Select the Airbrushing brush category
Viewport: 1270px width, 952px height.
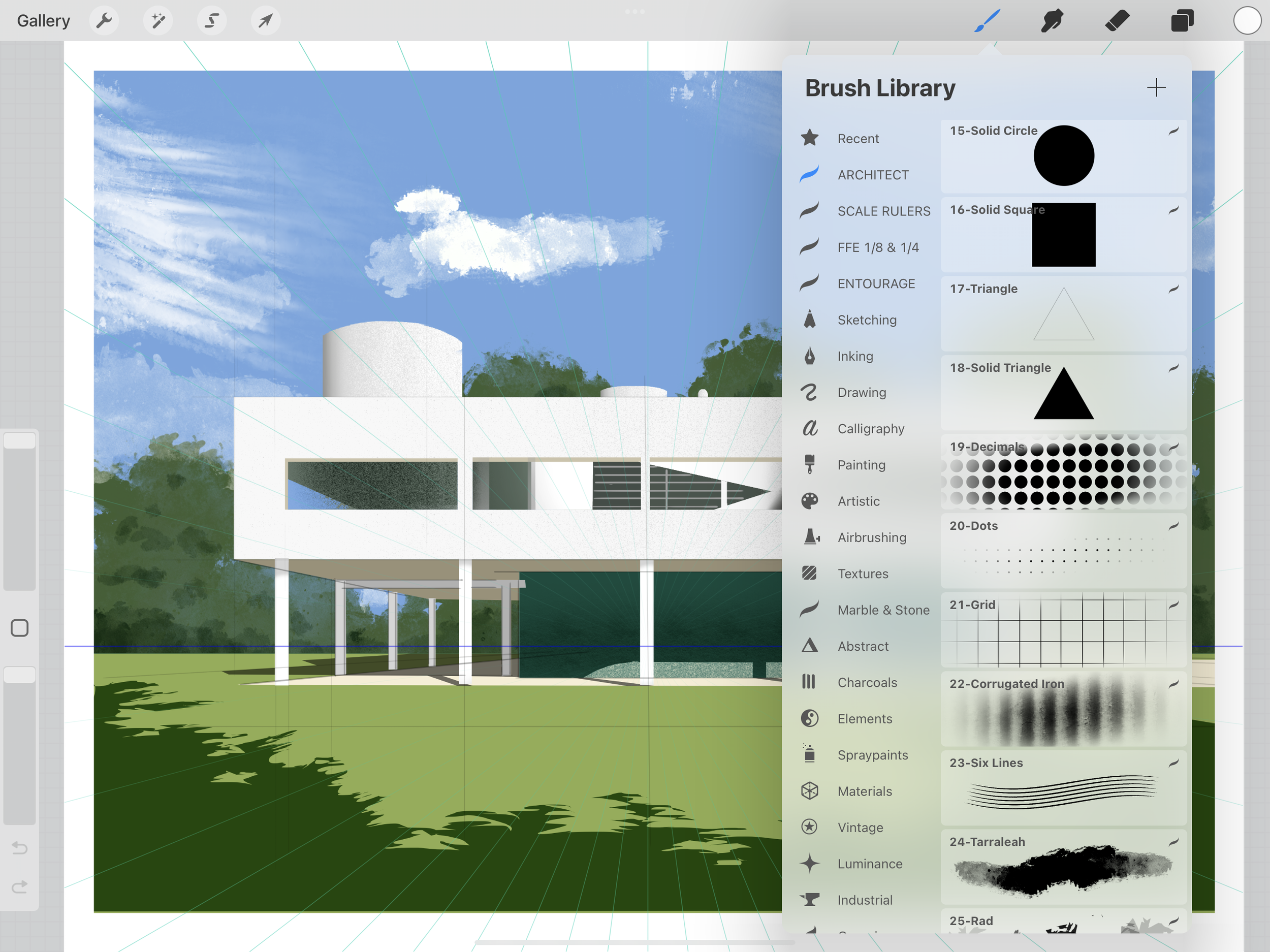tap(871, 537)
